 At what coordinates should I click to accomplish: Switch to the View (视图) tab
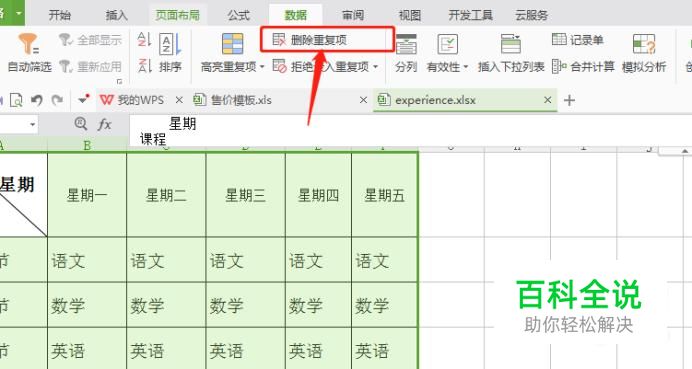tap(410, 15)
